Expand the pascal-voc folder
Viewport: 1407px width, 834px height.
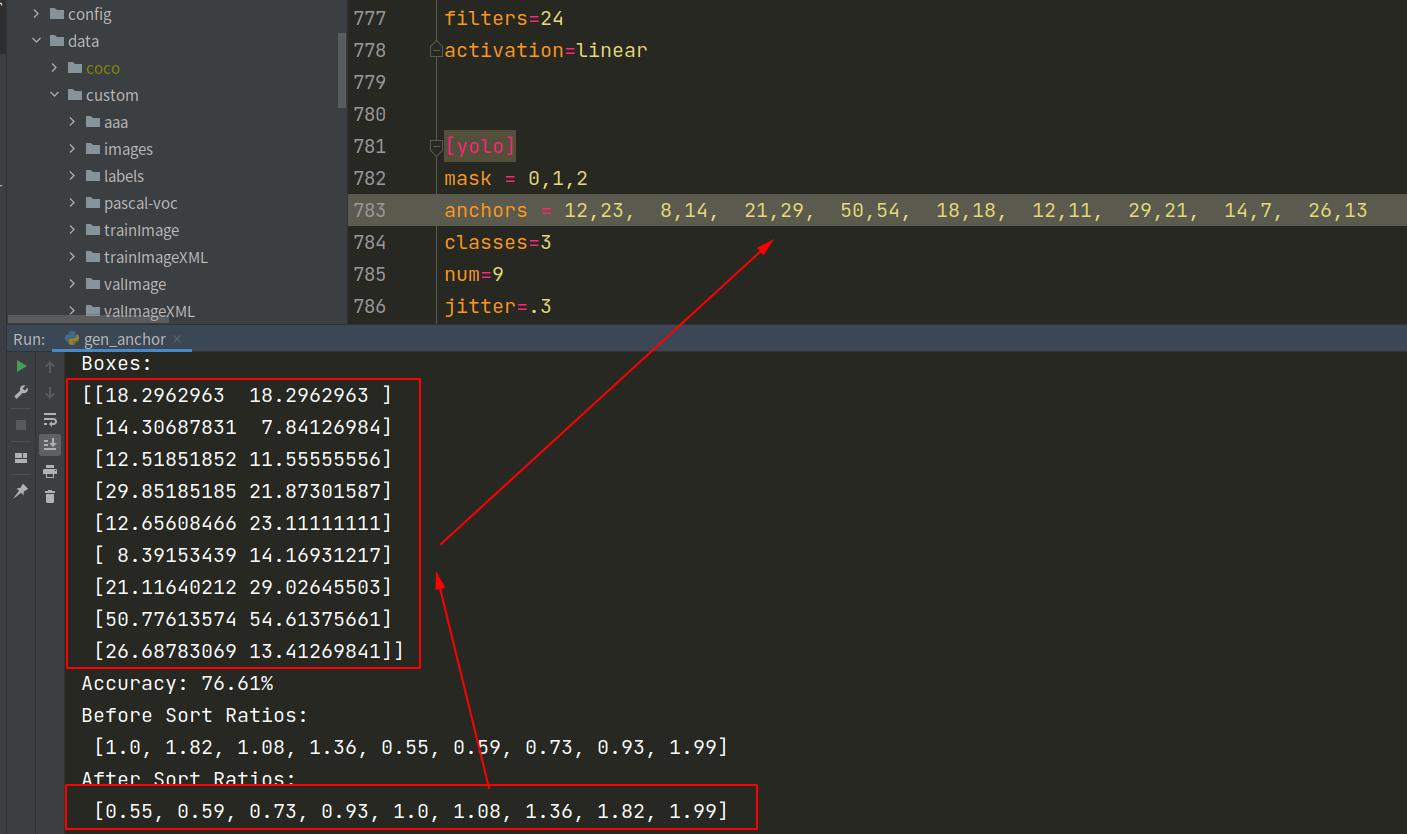[x=70, y=202]
